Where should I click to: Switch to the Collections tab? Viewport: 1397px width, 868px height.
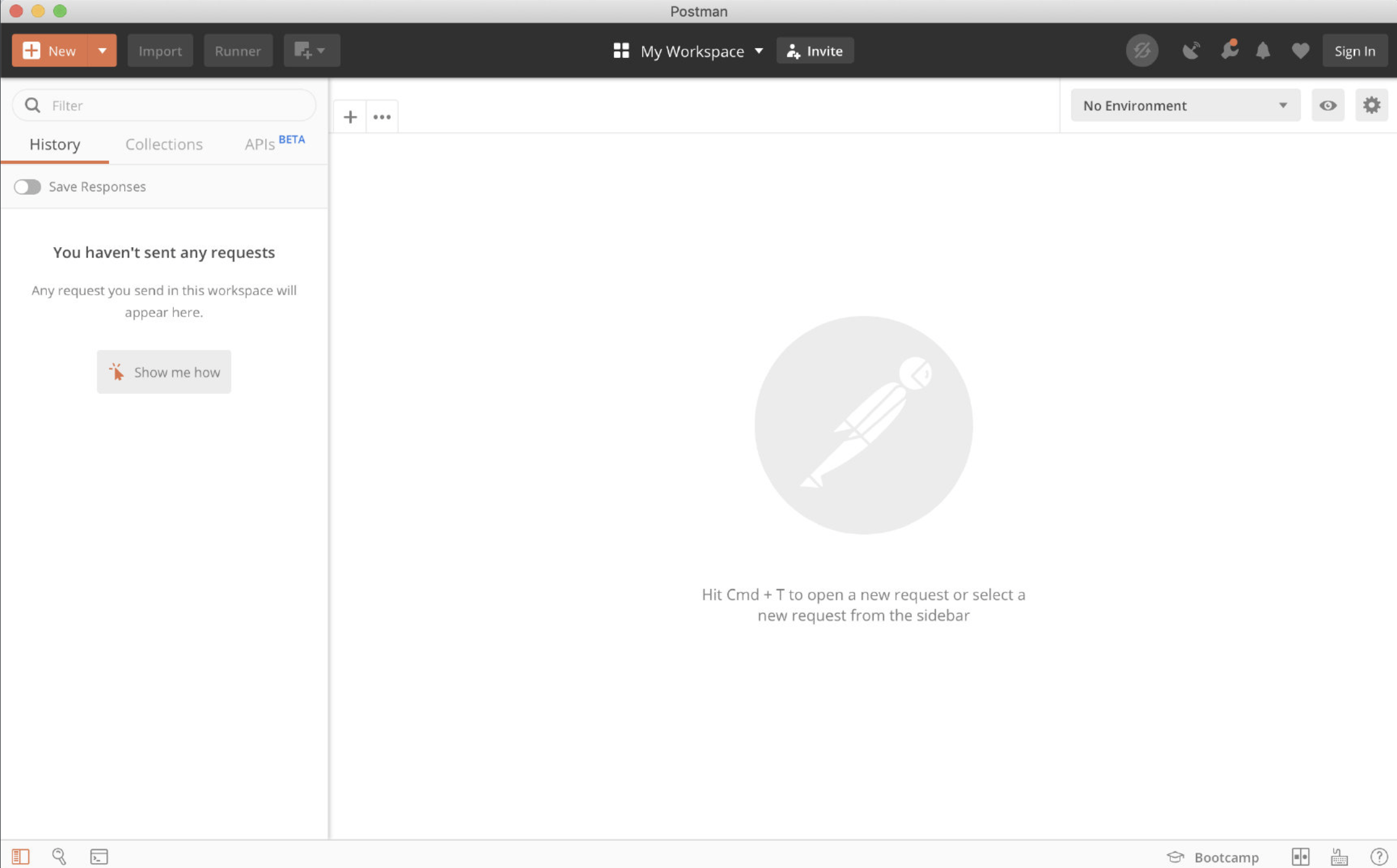coord(164,144)
